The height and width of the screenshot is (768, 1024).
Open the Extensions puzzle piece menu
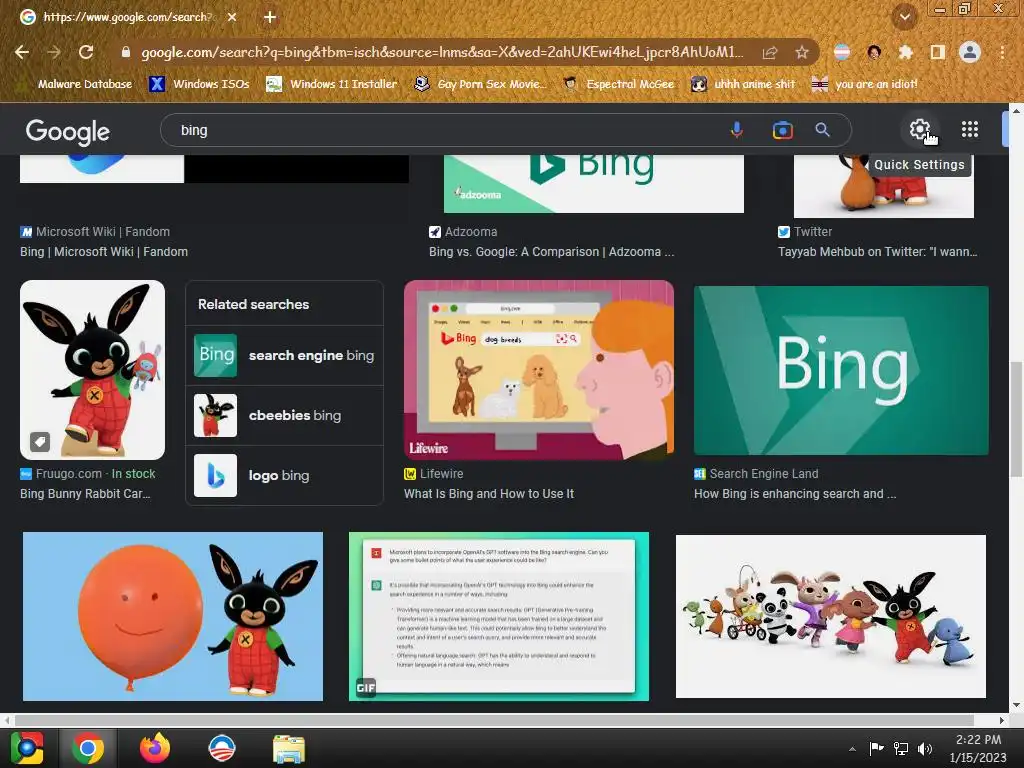[x=905, y=52]
